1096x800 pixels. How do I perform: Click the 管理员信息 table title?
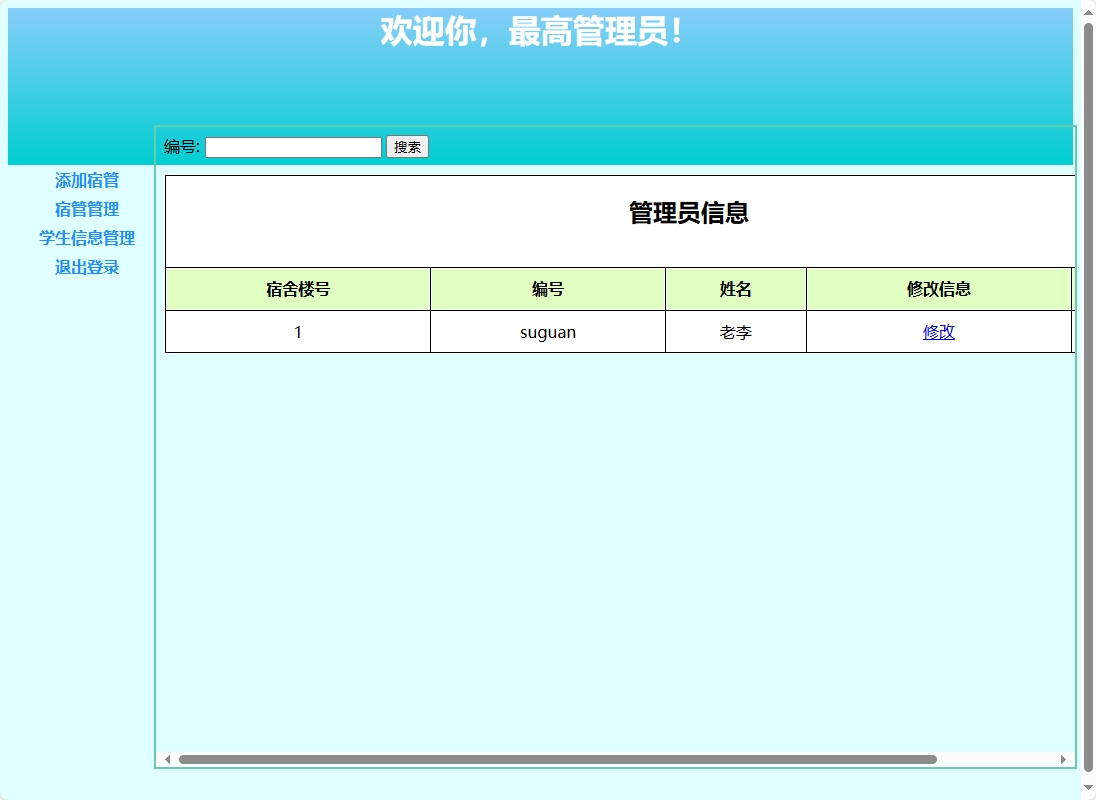(x=688, y=213)
